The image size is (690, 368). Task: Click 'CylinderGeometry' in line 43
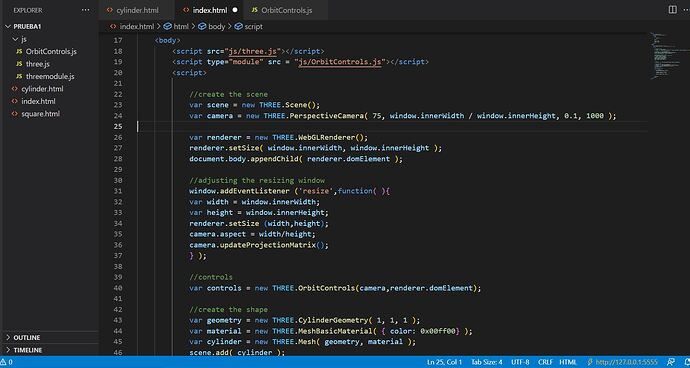coord(334,320)
